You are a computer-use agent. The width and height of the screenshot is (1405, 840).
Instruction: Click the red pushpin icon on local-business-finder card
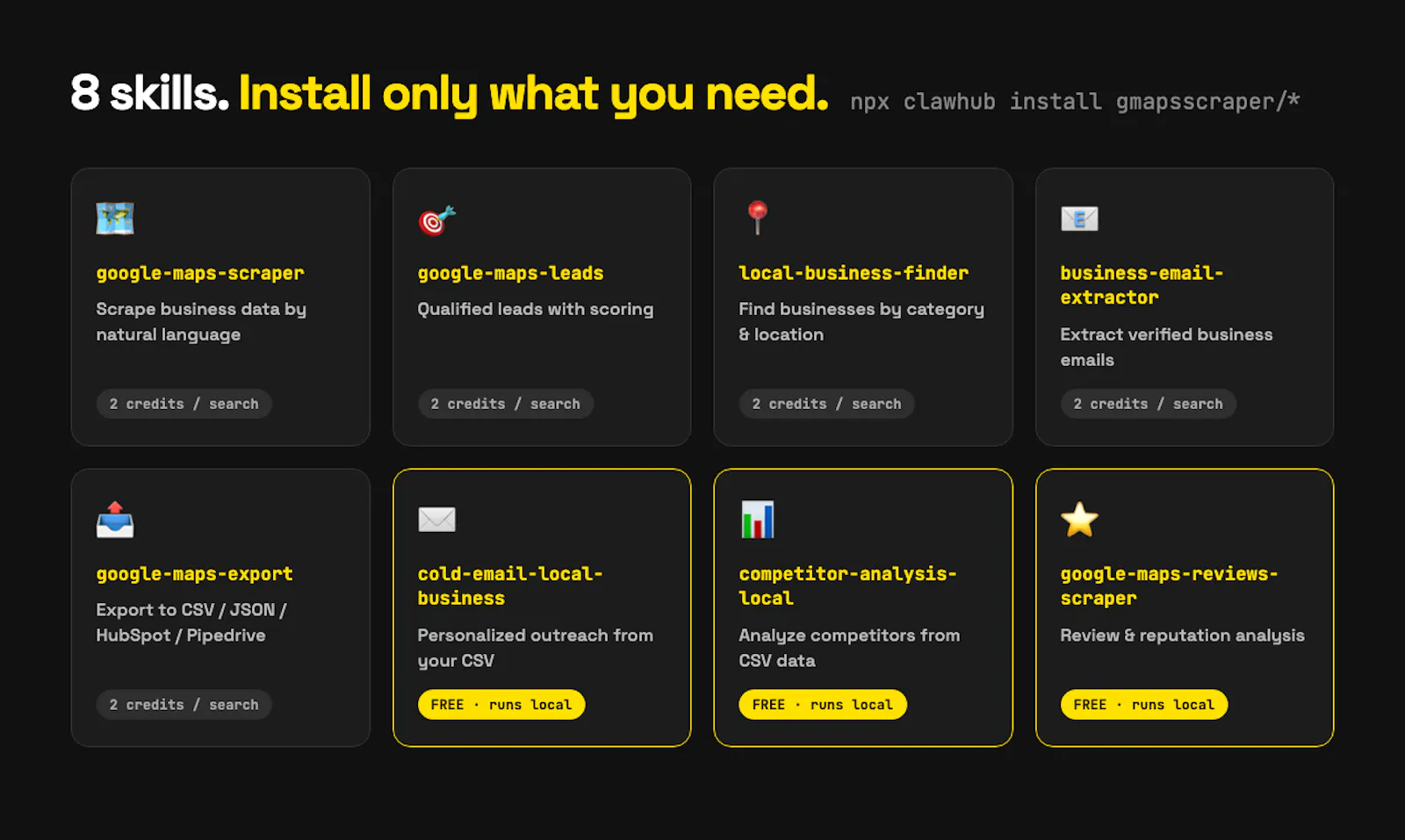pyautogui.click(x=758, y=218)
